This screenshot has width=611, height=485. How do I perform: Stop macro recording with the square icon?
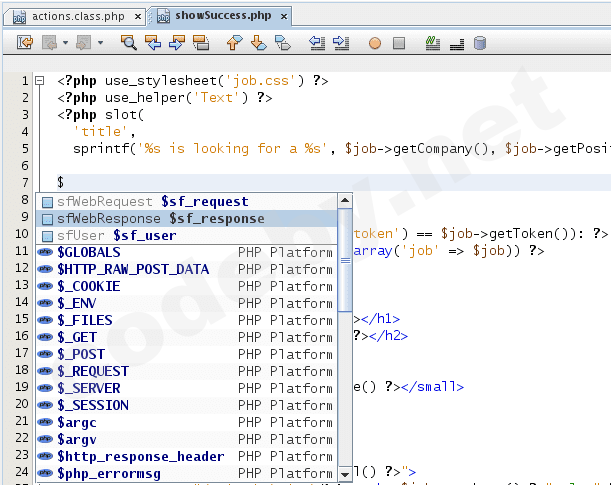point(398,43)
